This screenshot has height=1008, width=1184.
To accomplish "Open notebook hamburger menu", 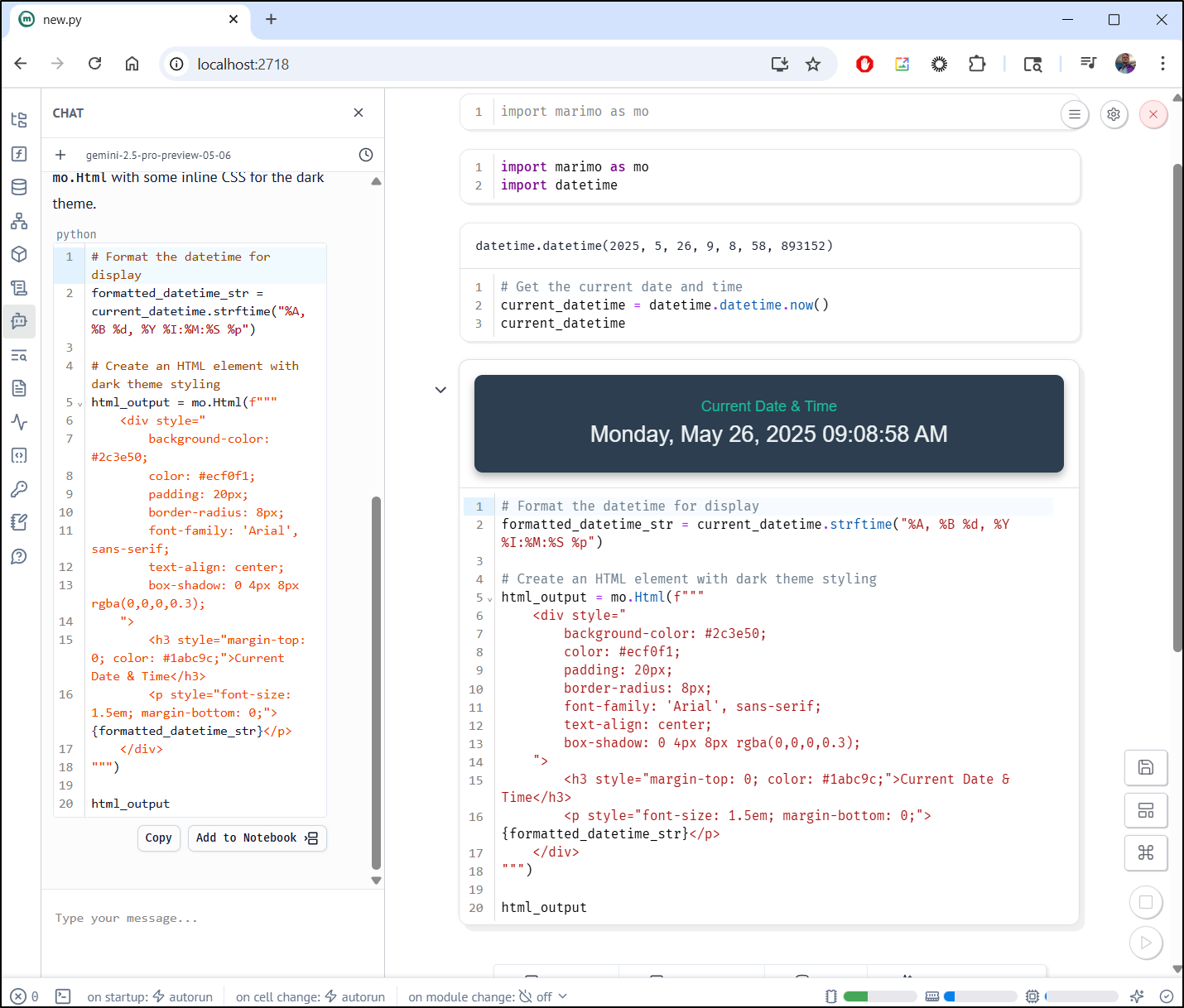I will click(x=1075, y=114).
